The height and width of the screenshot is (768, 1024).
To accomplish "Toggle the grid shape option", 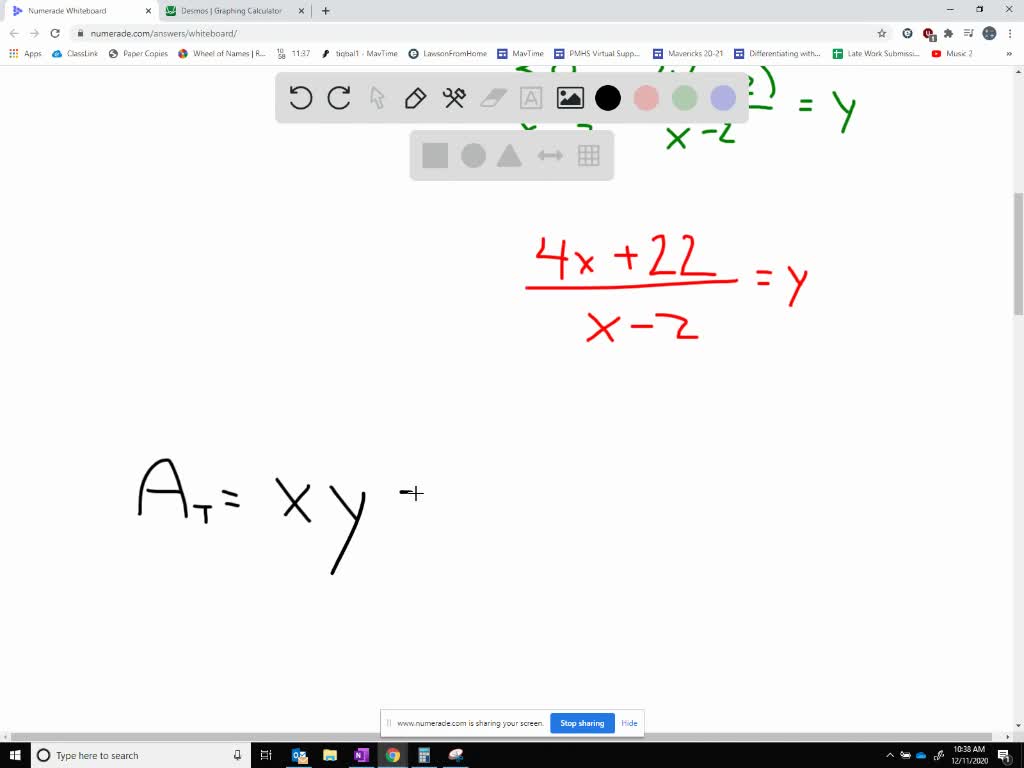I will coord(588,155).
